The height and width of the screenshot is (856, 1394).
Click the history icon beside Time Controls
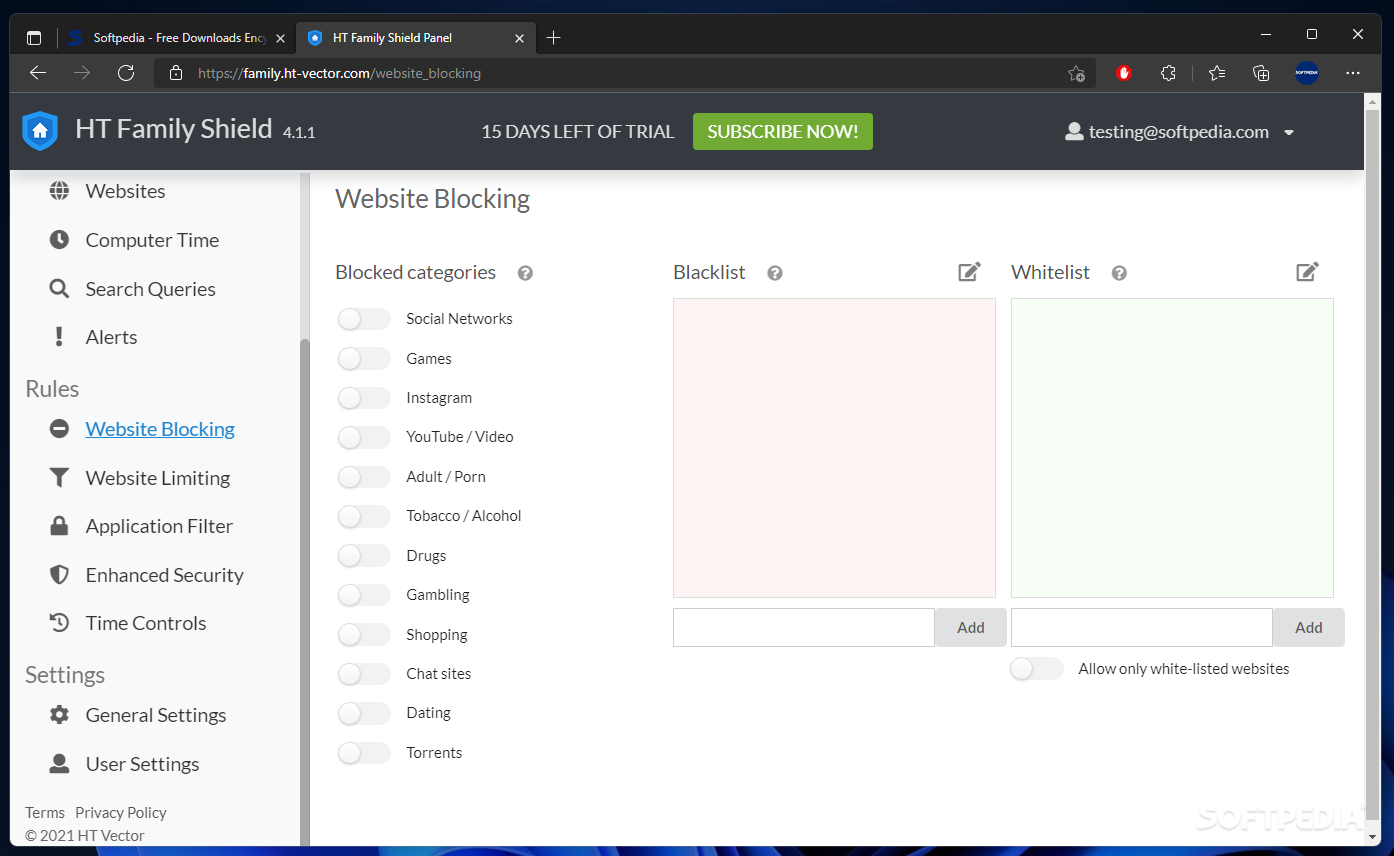pyautogui.click(x=59, y=623)
